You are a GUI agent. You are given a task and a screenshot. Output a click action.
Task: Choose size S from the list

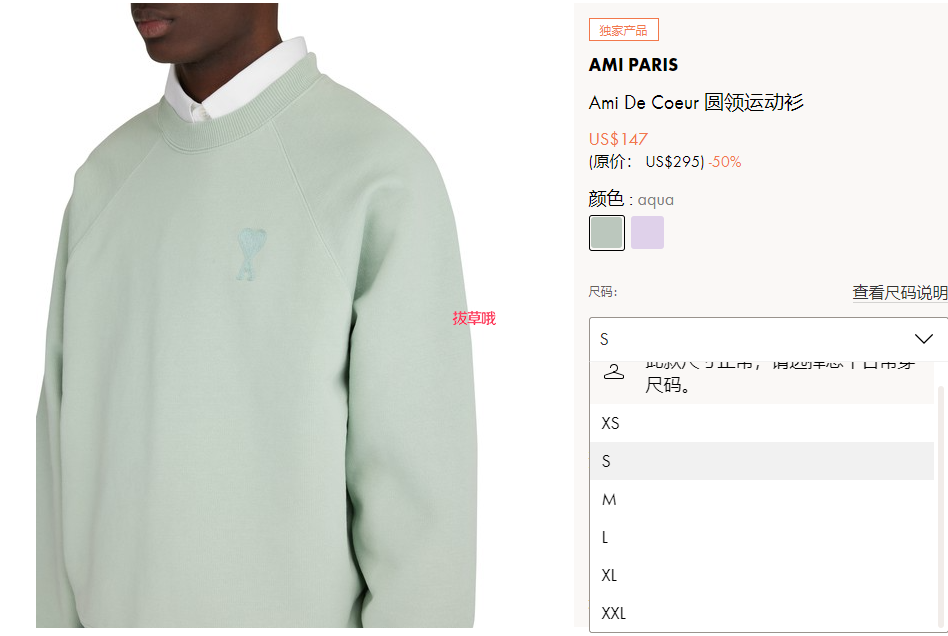point(762,461)
